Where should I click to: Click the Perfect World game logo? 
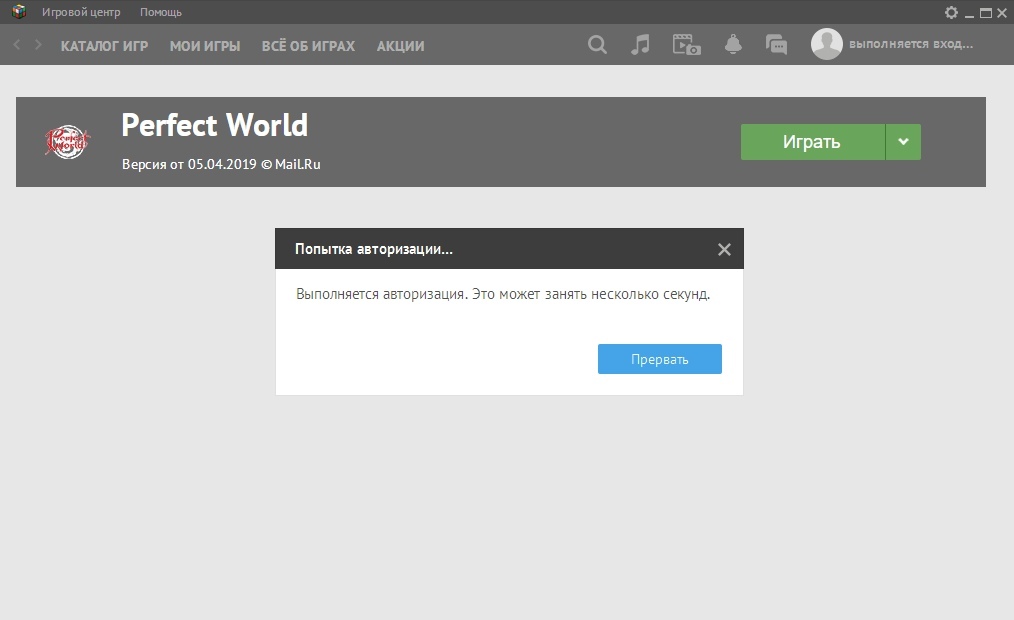pos(67,142)
